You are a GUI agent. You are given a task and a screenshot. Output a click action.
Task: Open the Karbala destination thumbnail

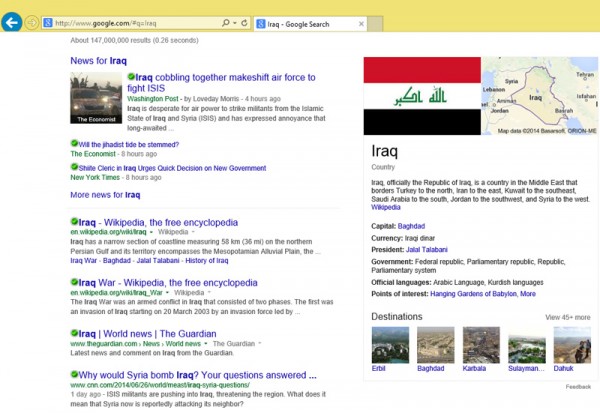point(481,345)
